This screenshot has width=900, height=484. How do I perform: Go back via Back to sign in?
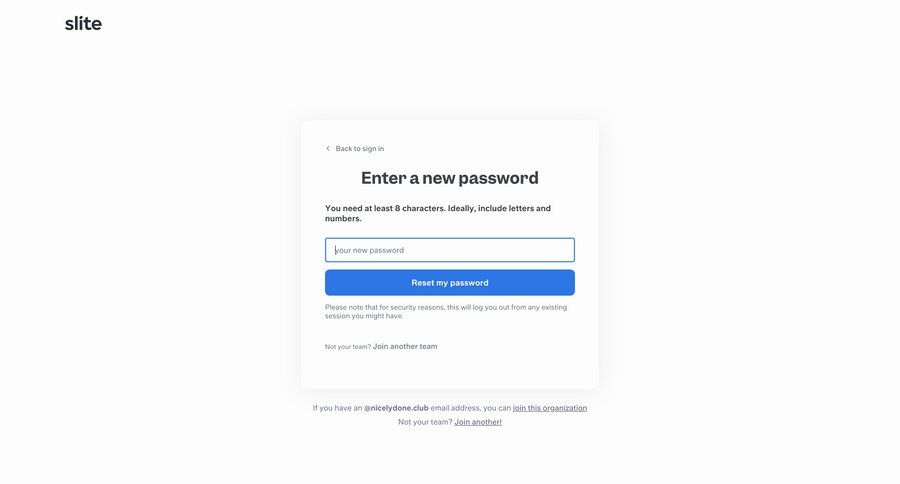tap(360, 148)
